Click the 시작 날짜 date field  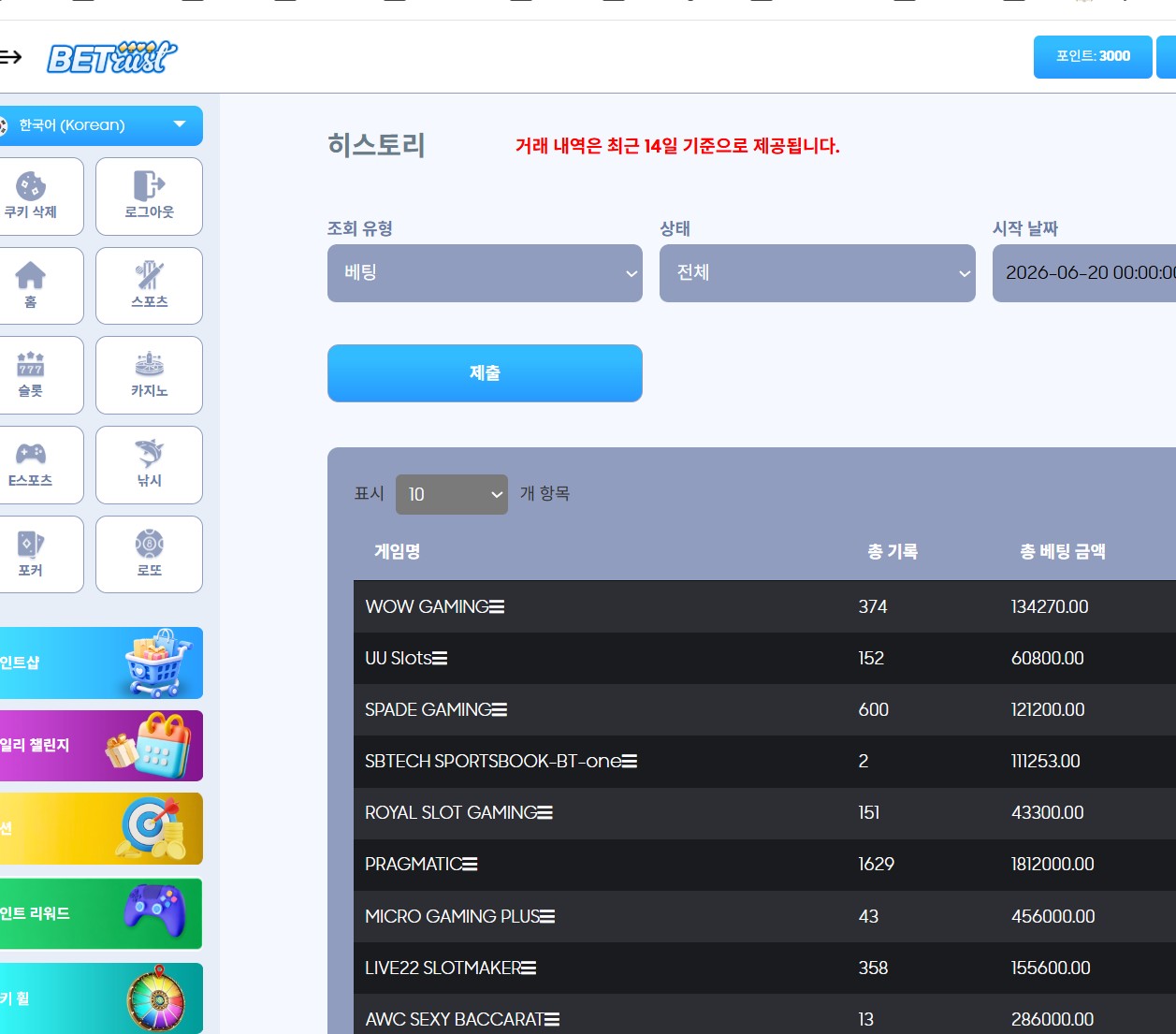1084,273
